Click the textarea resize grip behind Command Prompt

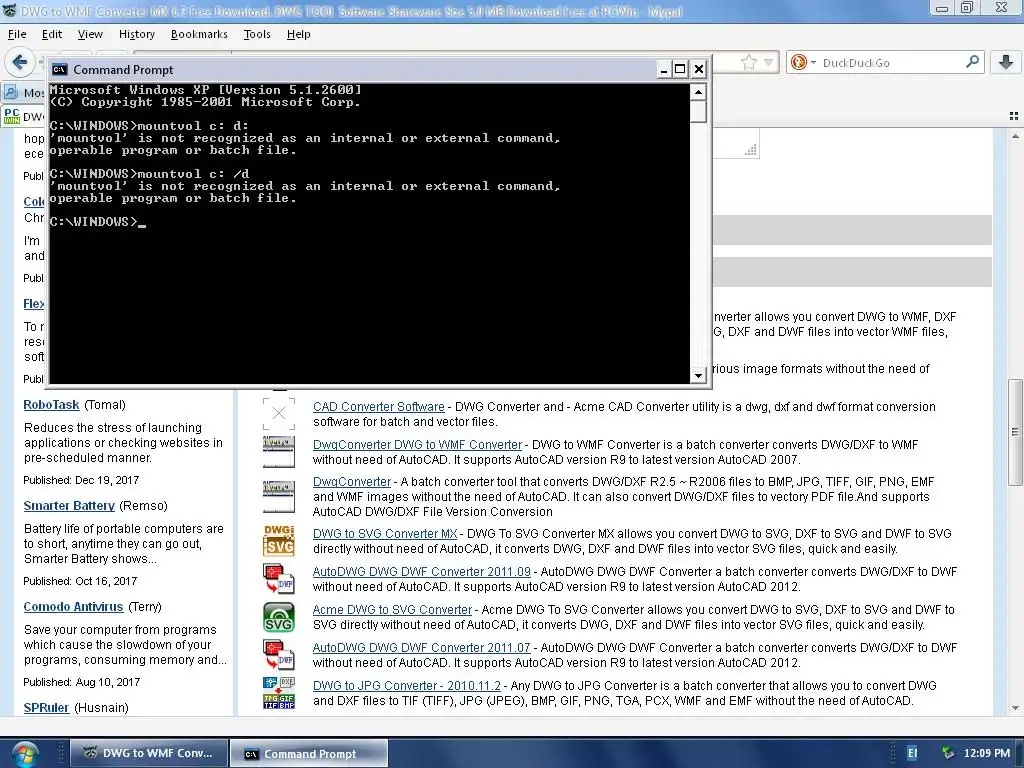tap(751, 150)
